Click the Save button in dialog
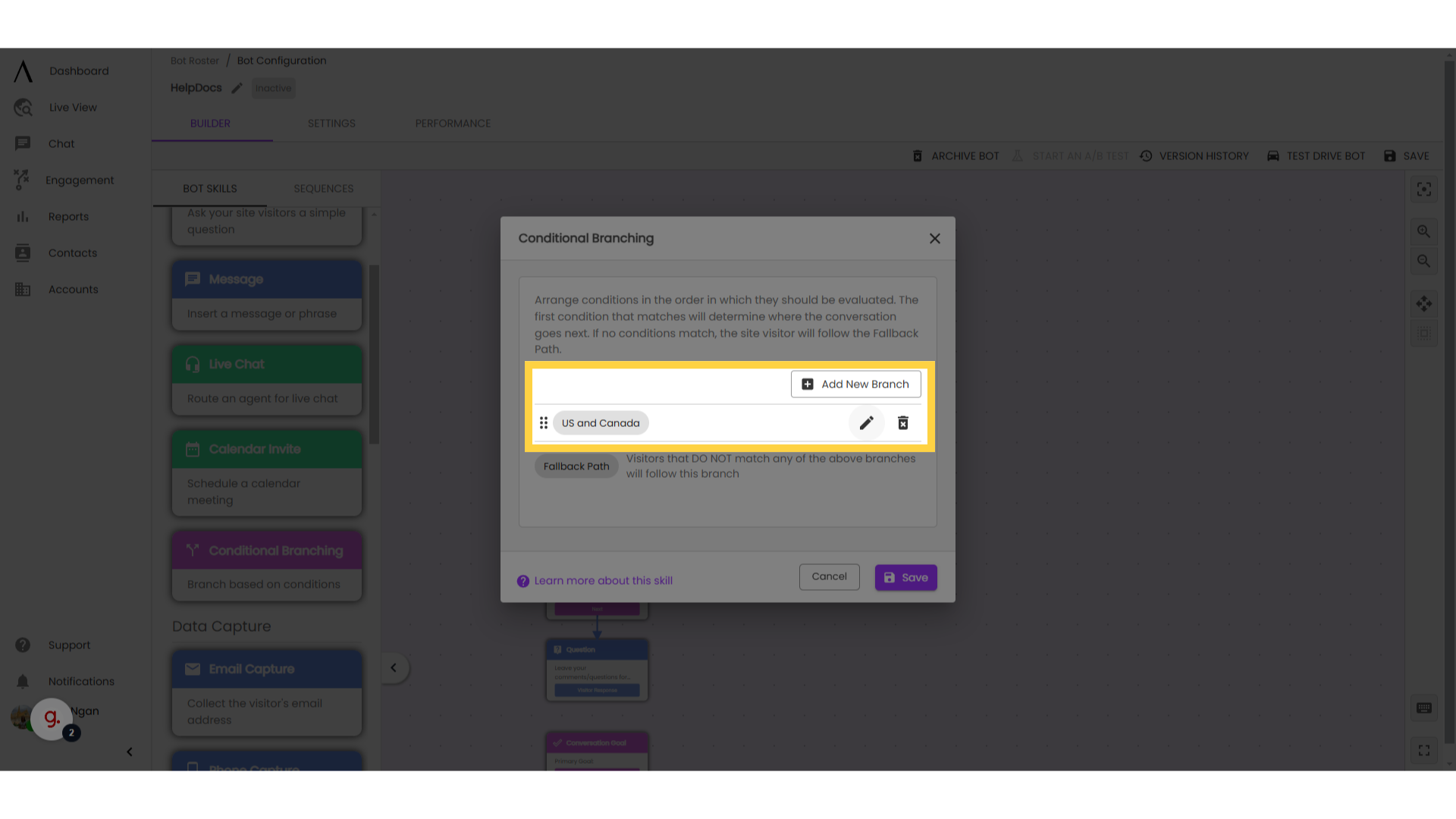 coord(906,577)
